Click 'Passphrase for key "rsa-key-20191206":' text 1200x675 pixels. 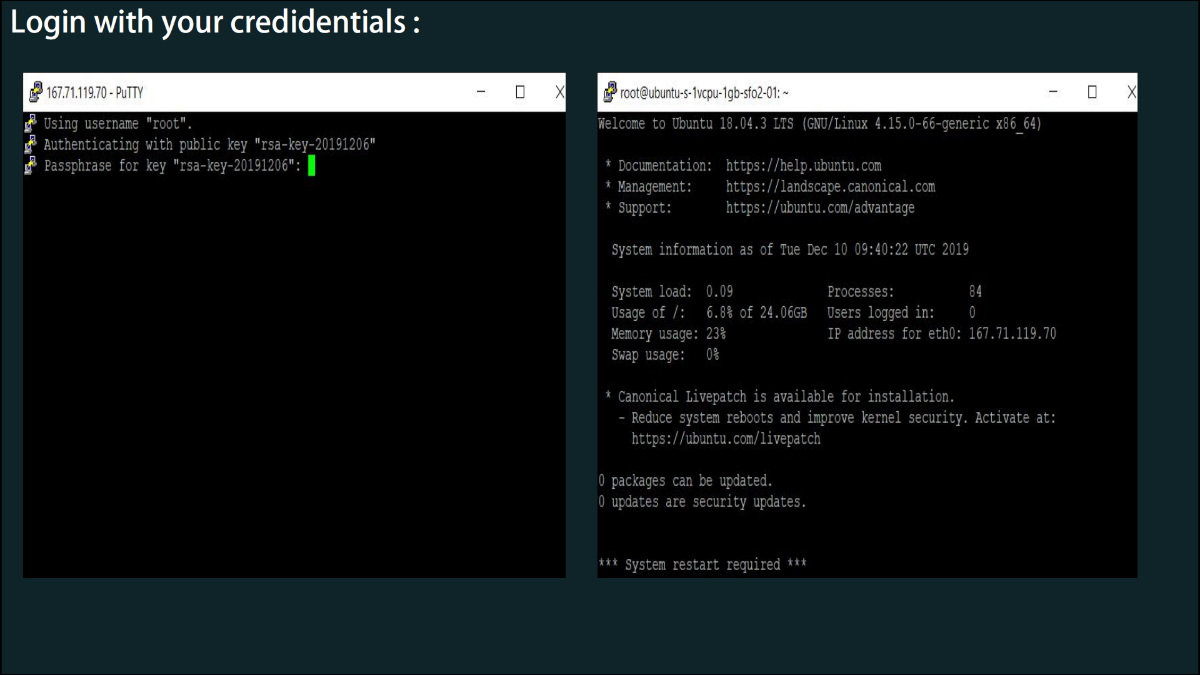(173, 166)
